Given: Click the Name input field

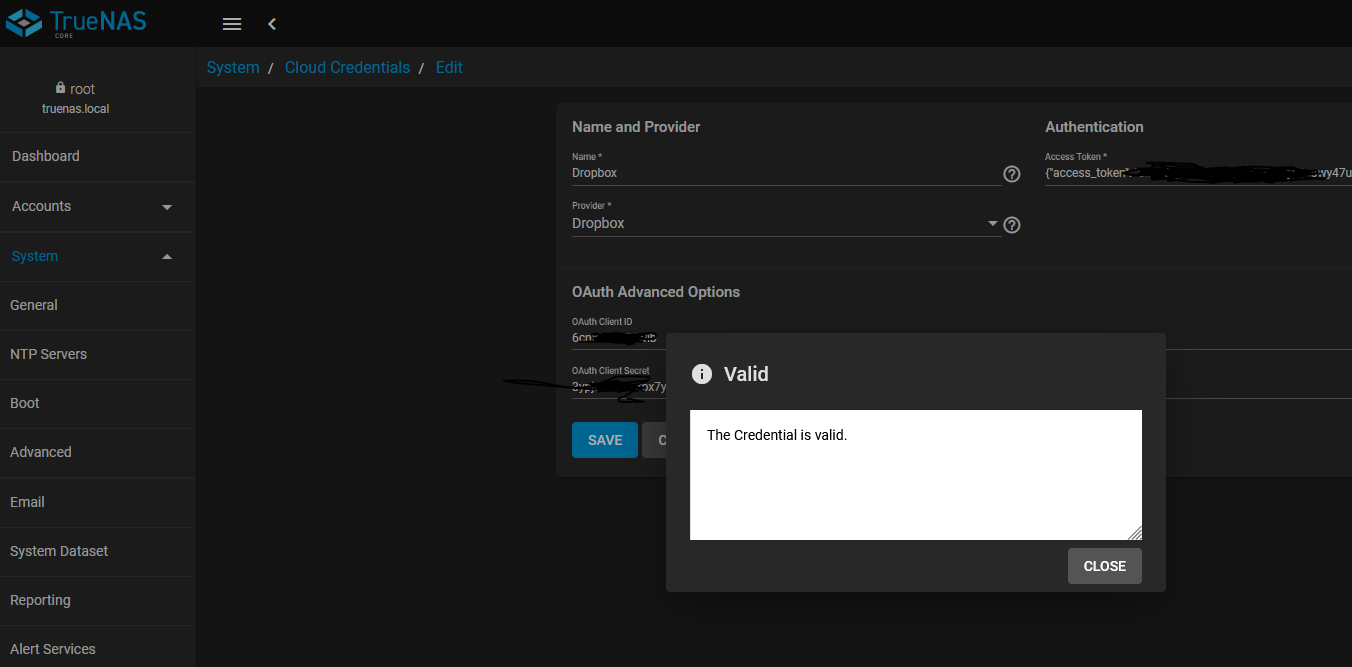Looking at the screenshot, I should tap(786, 174).
